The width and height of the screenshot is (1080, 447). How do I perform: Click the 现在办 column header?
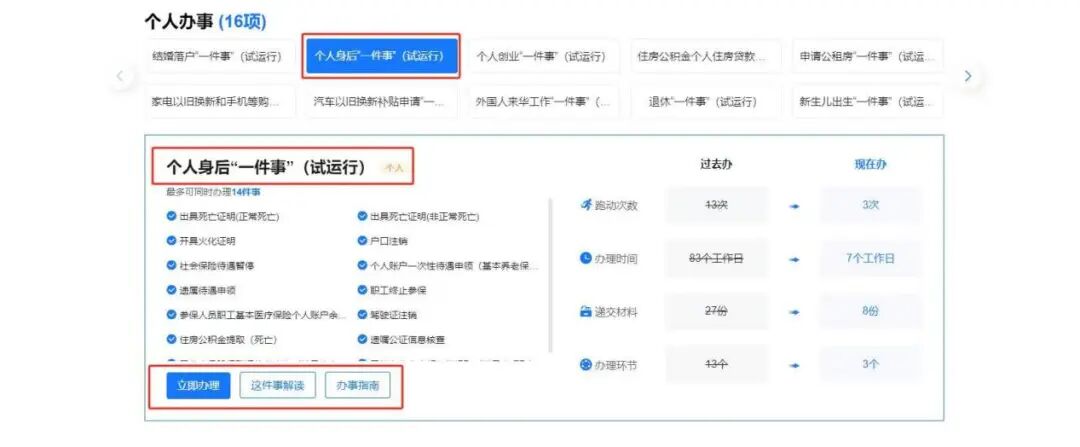870,165
